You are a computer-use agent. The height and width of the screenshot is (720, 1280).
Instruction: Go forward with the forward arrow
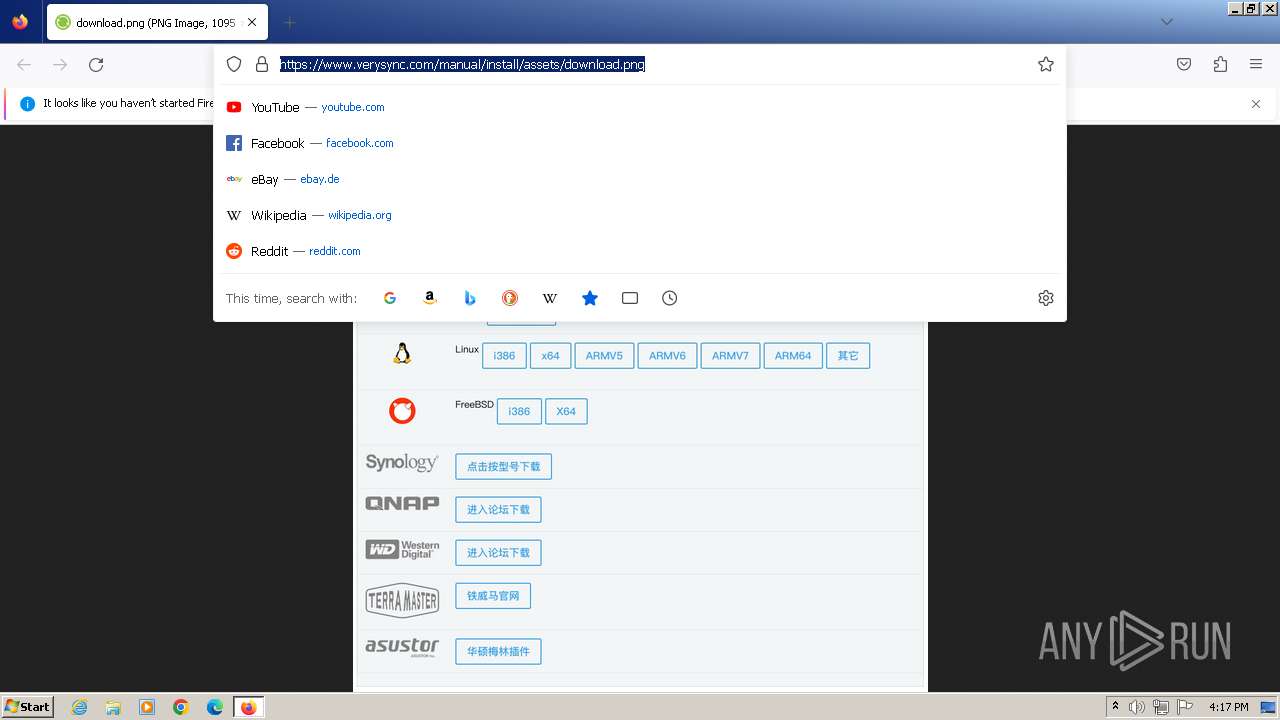click(x=60, y=64)
